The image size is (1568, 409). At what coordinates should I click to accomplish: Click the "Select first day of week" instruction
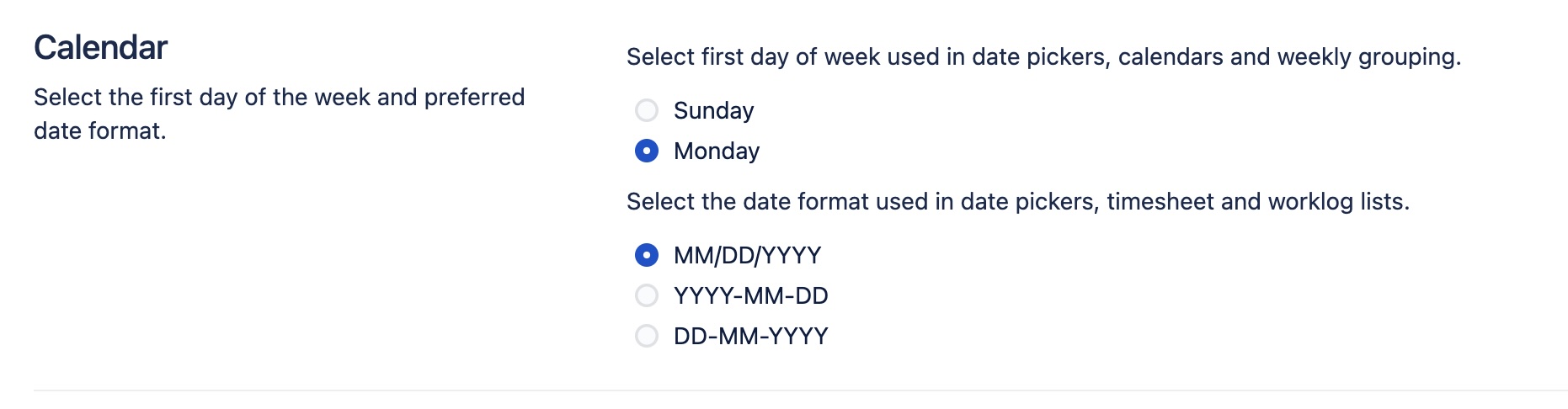coord(1043,57)
